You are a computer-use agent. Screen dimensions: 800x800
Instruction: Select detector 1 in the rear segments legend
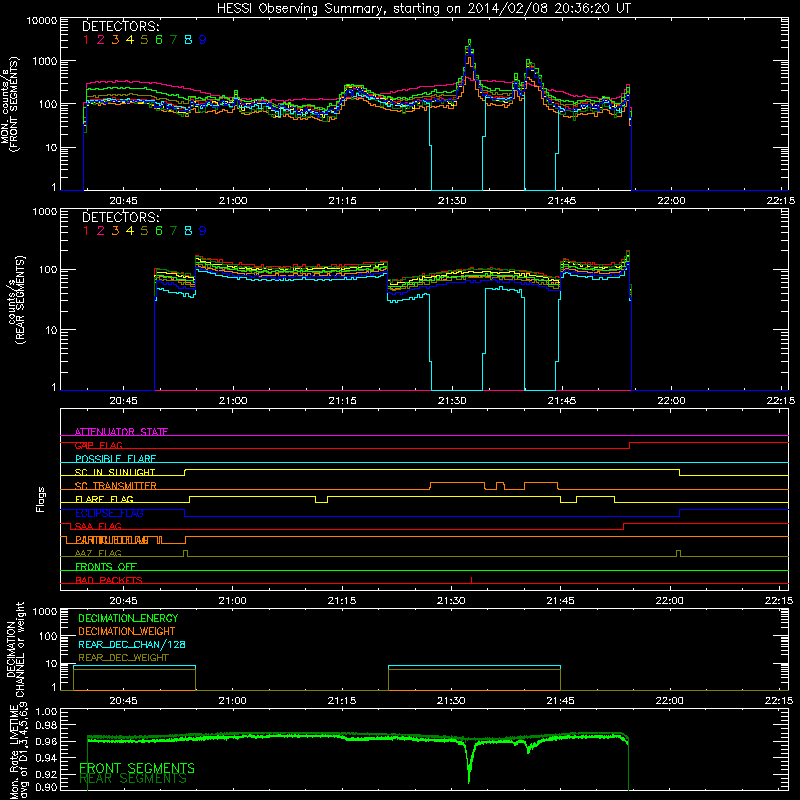tap(86, 231)
